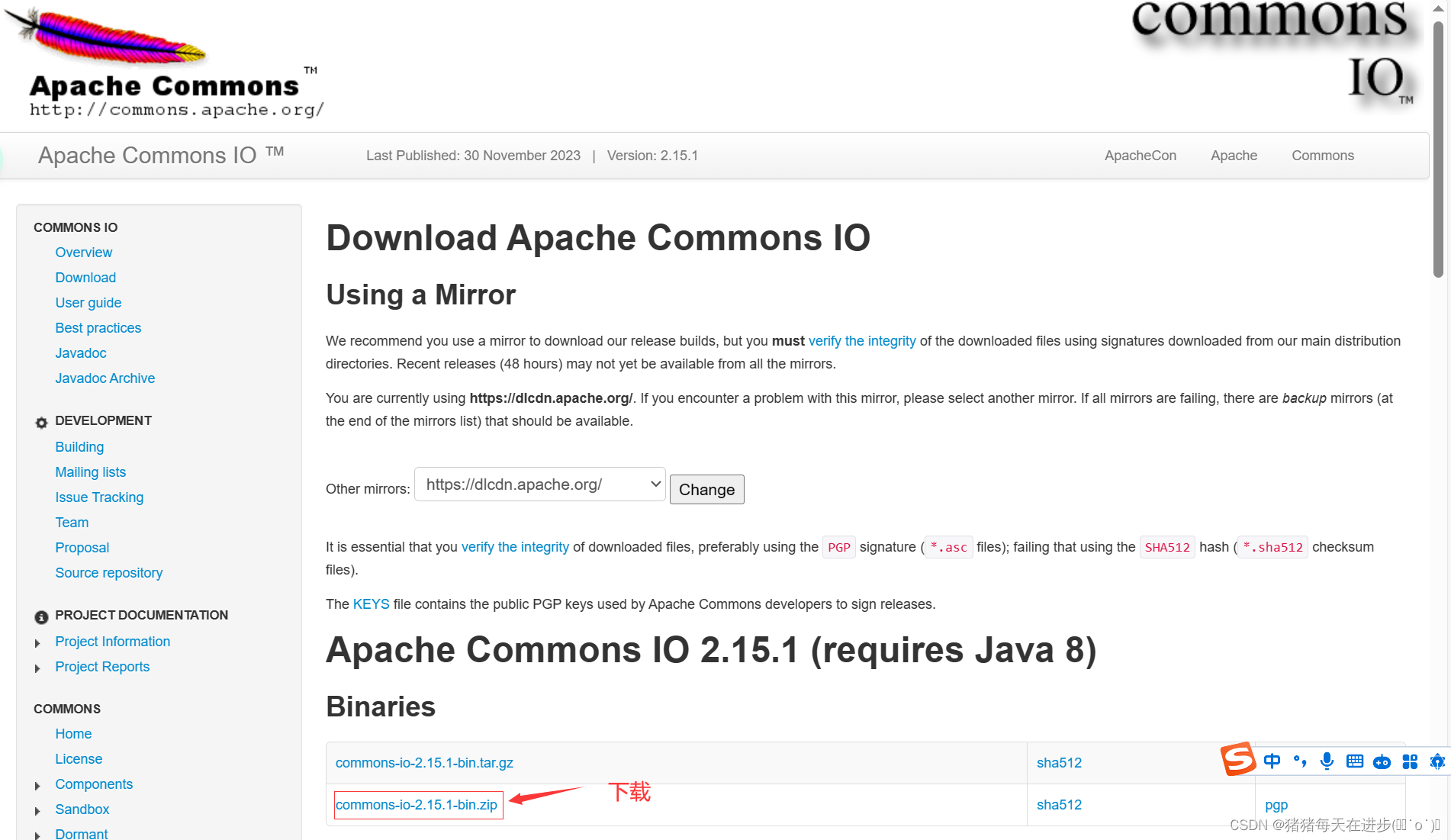Click the gear icon beside DEVELOPMENT
Image resolution: width=1451 pixels, height=840 pixels.
click(41, 422)
